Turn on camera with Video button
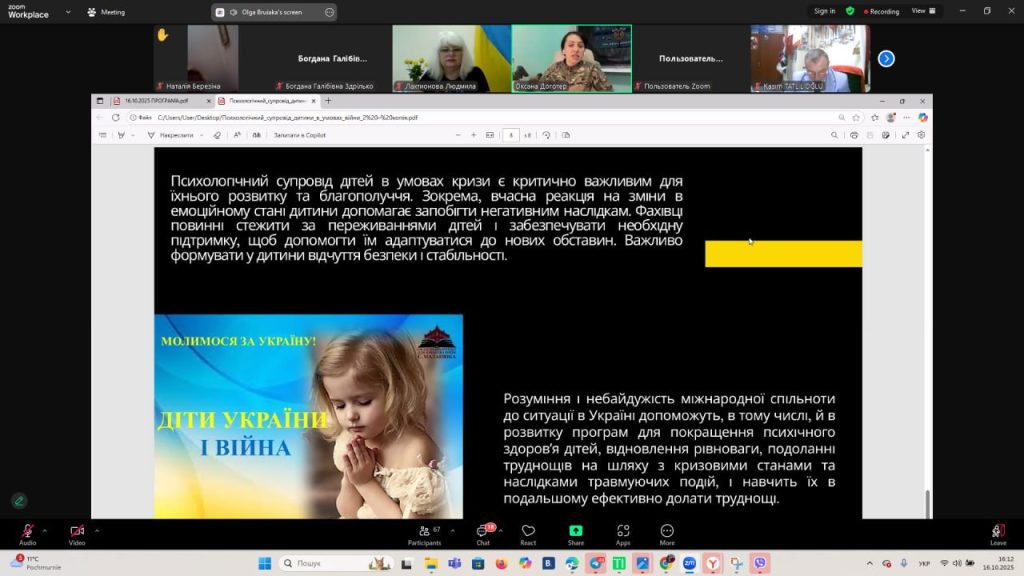This screenshot has width=1024, height=576. 77,532
